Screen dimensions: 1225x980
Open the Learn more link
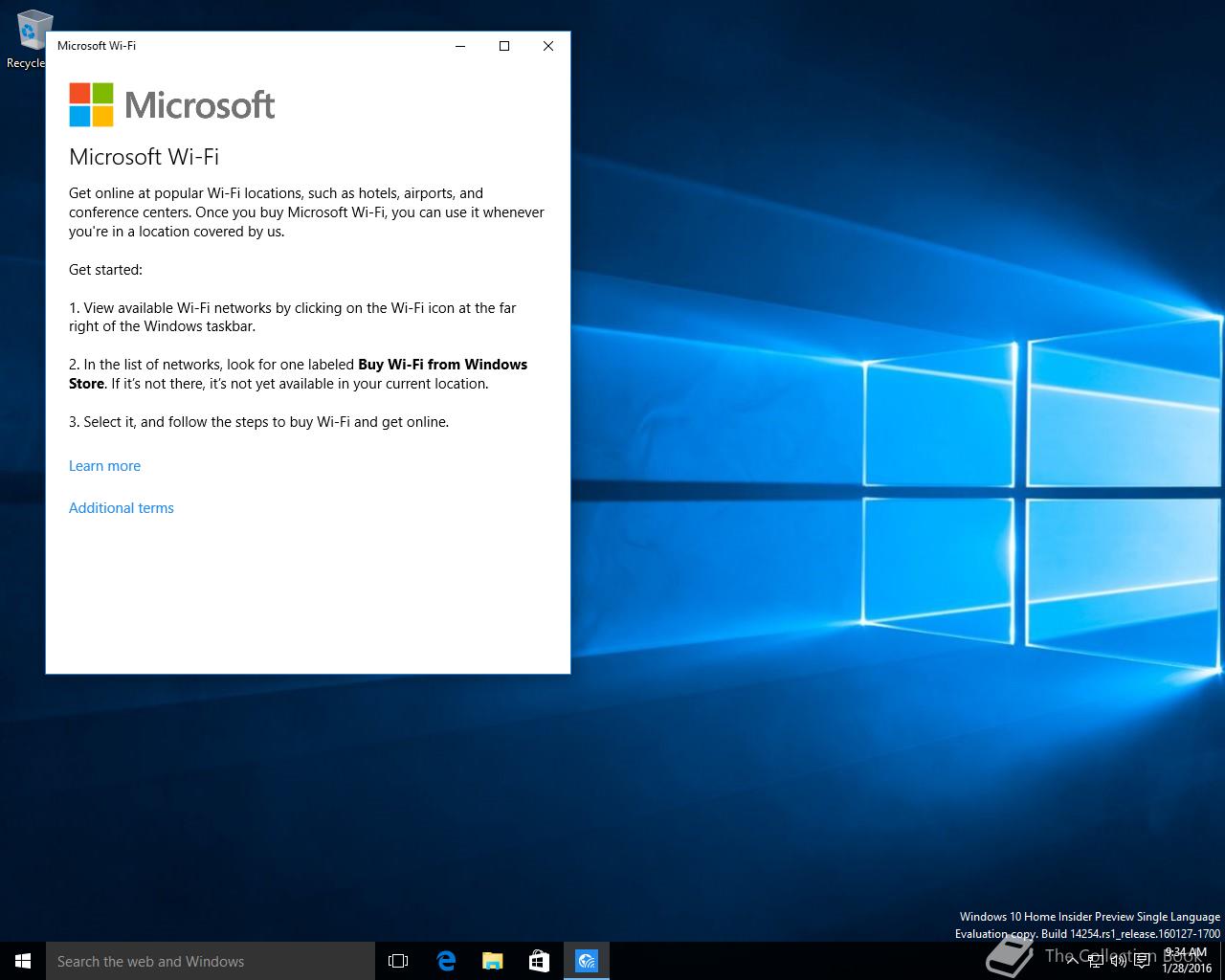[104, 466]
